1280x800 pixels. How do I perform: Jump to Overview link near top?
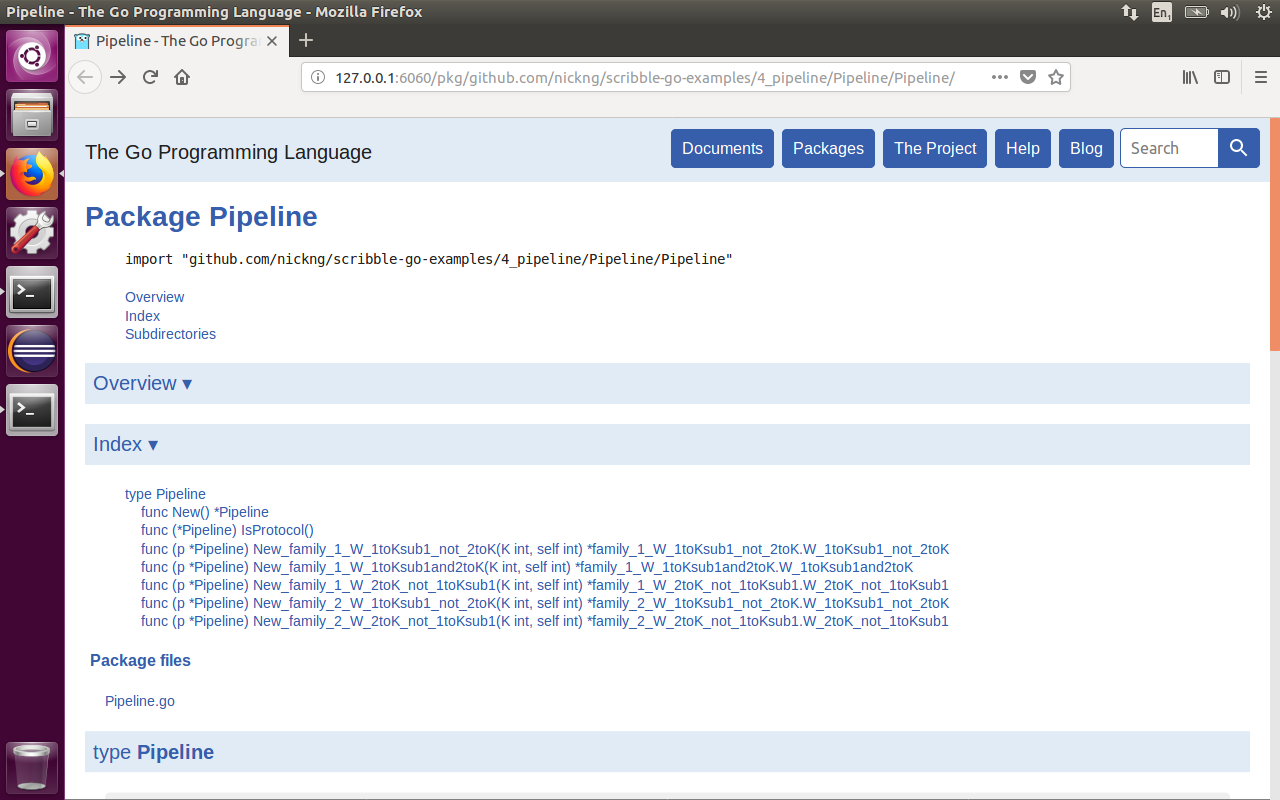click(x=154, y=297)
